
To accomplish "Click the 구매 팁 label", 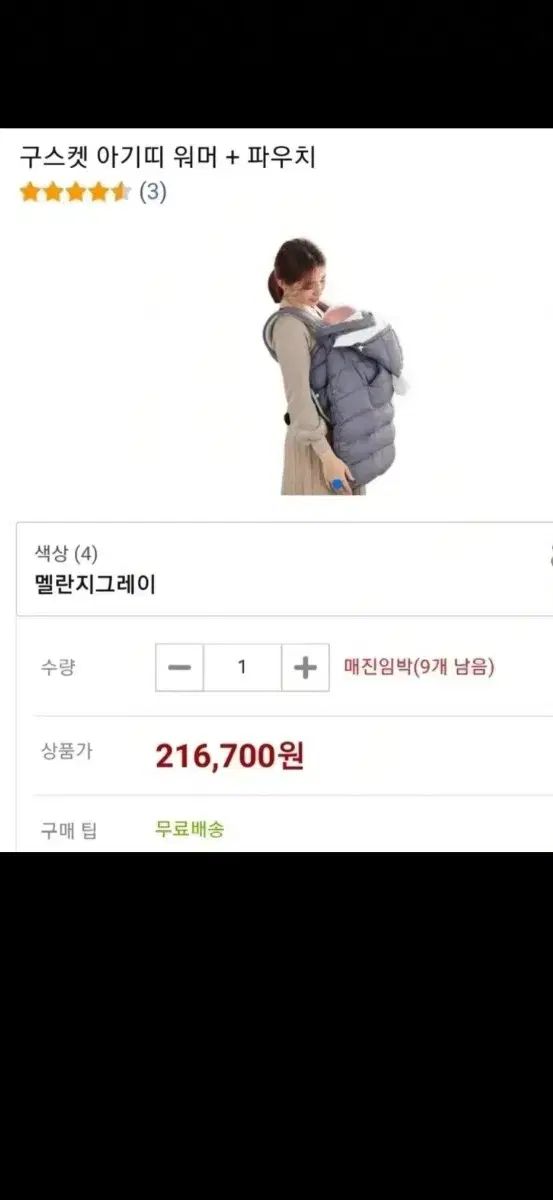I will click(69, 830).
